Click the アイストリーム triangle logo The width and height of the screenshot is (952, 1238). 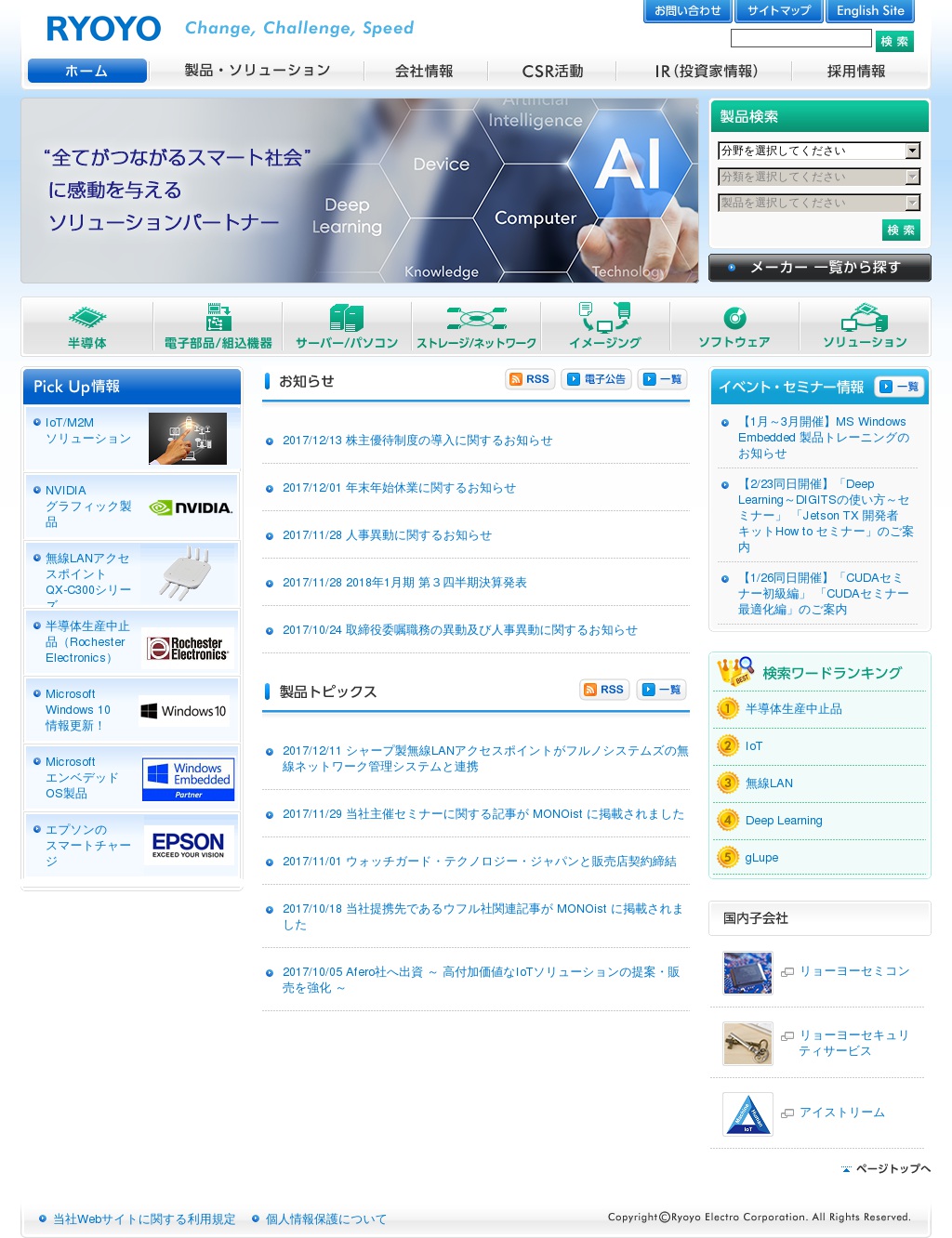747,1114
